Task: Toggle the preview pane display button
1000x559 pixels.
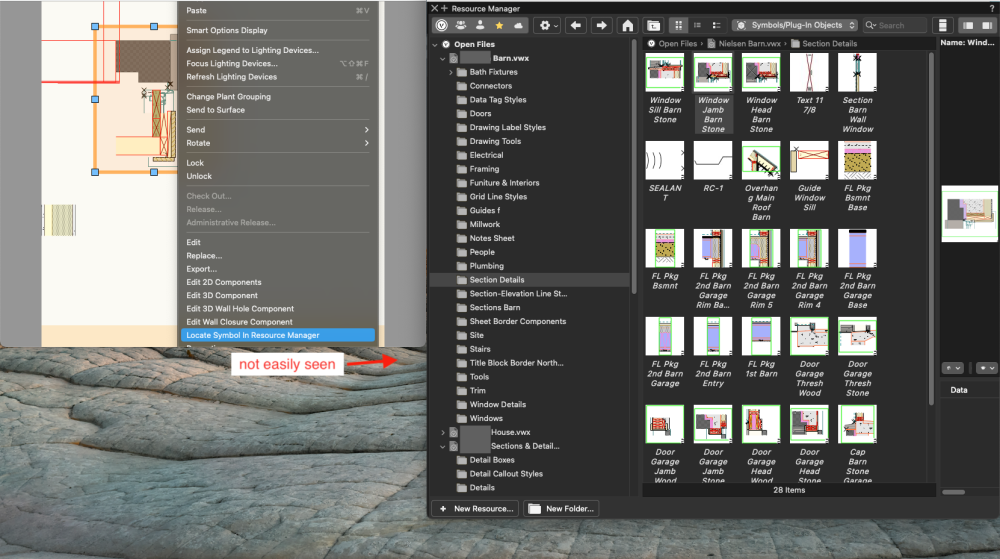Action: pyautogui.click(x=941, y=25)
